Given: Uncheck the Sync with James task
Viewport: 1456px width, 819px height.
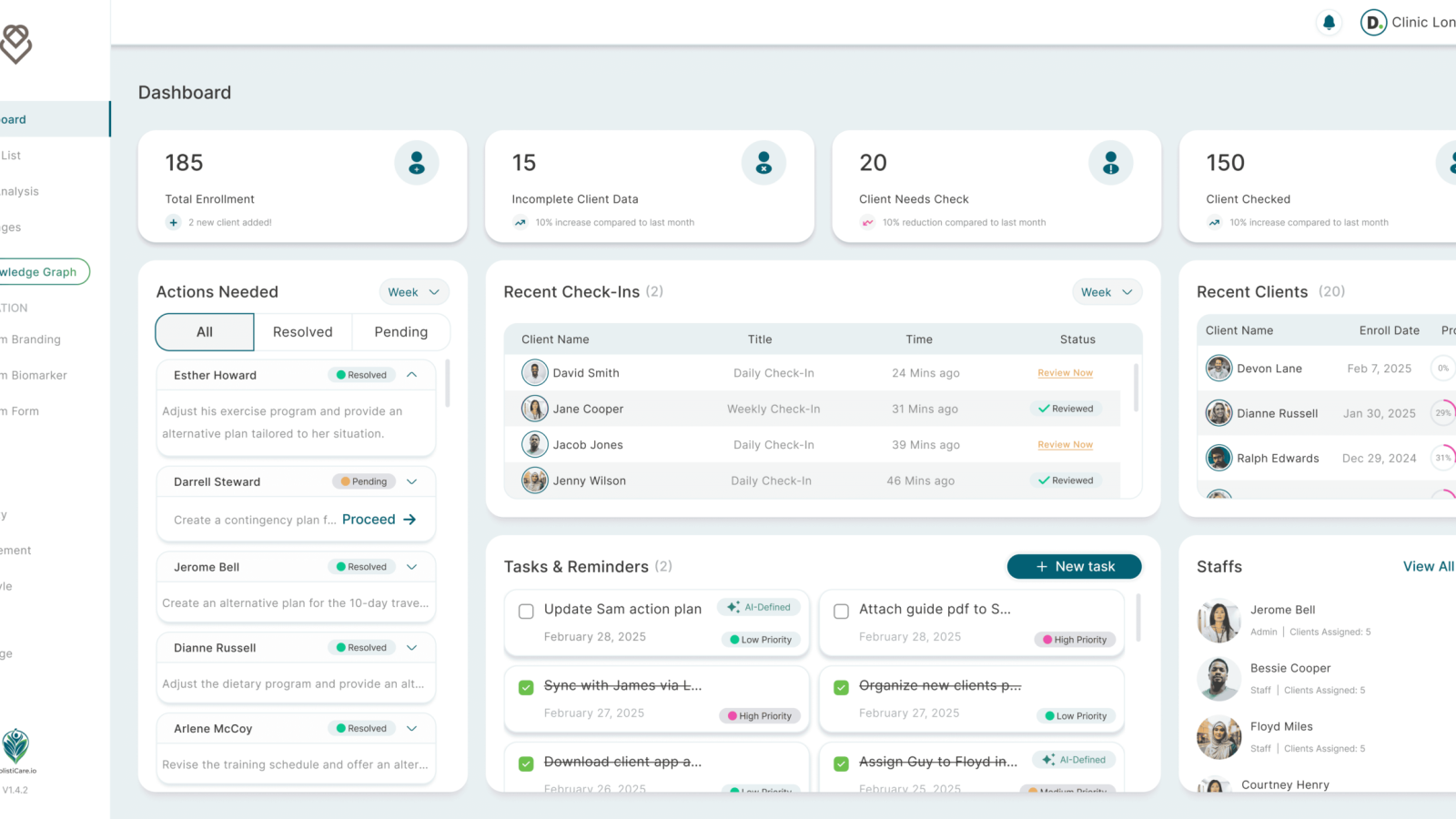Looking at the screenshot, I should click(526, 687).
